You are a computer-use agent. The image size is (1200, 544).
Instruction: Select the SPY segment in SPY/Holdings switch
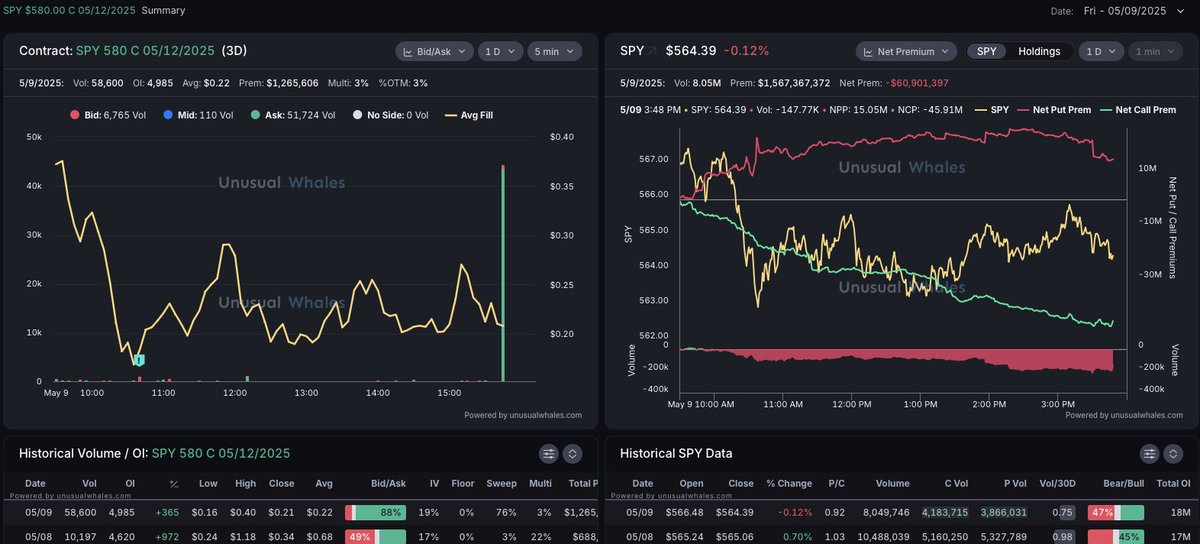[x=986, y=51]
